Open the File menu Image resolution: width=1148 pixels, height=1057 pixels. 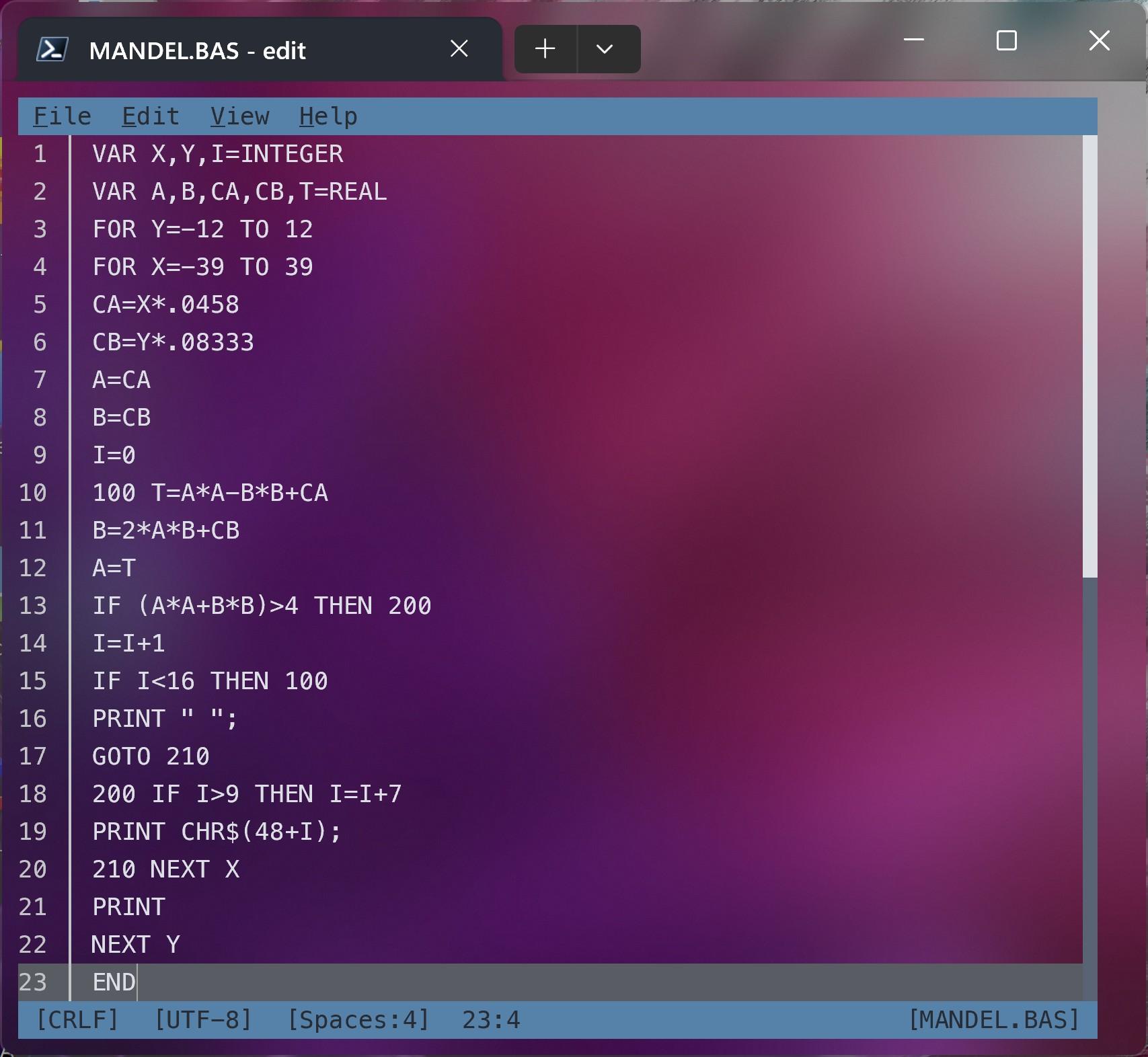pyautogui.click(x=62, y=116)
